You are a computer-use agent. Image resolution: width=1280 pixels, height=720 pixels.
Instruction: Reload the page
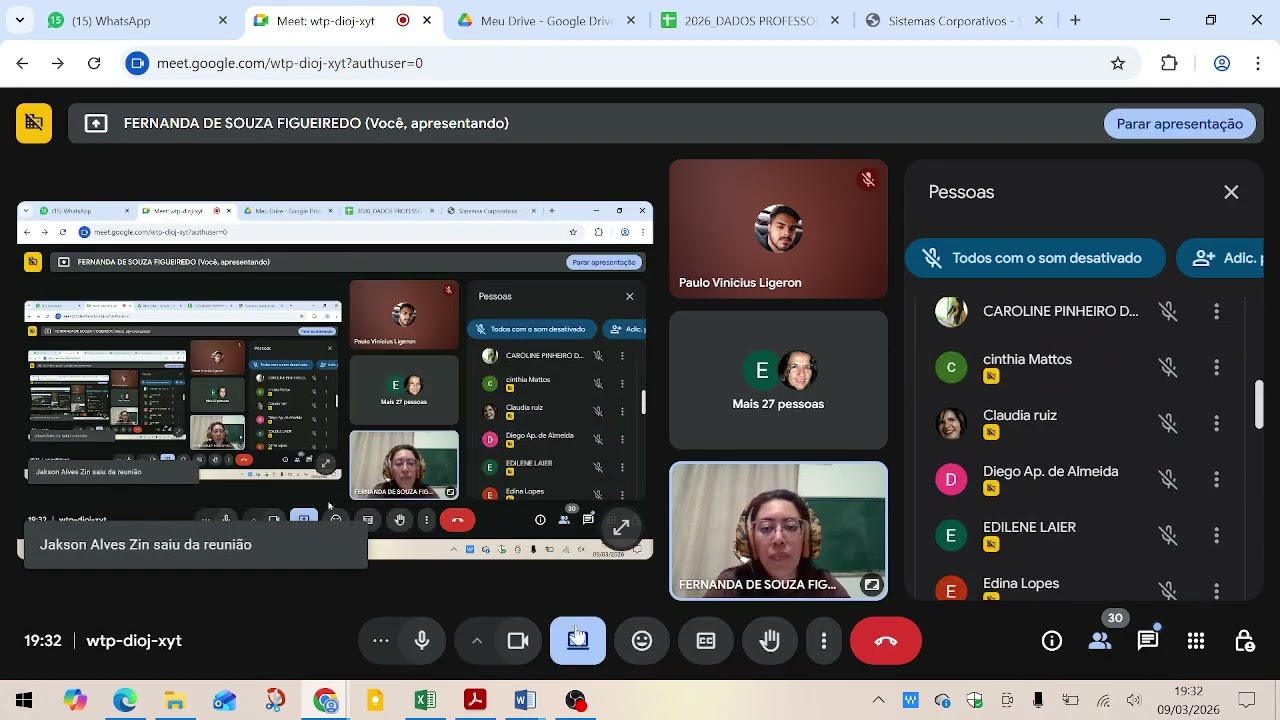coord(94,63)
